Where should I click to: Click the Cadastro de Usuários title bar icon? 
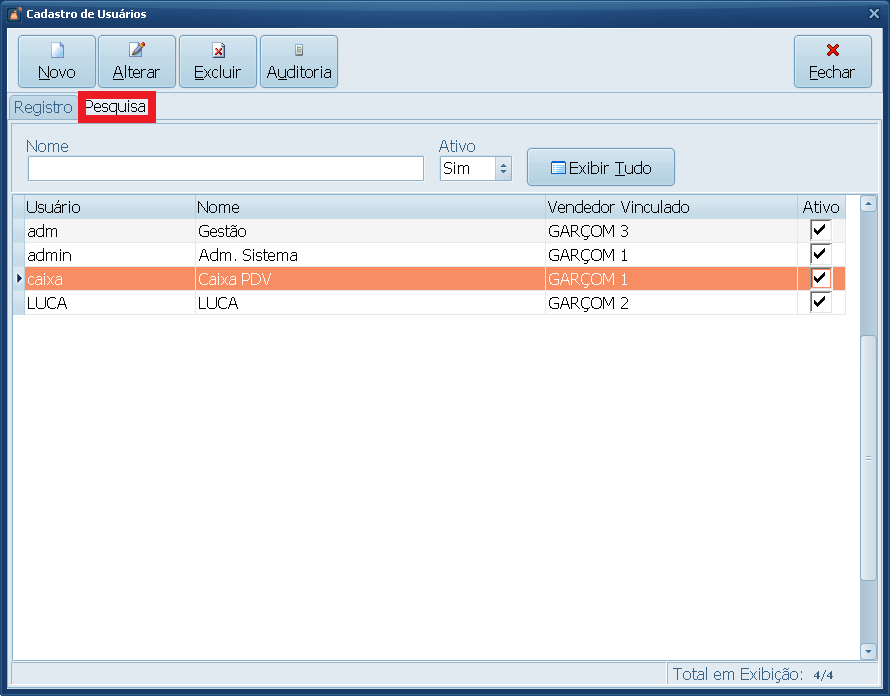point(14,14)
